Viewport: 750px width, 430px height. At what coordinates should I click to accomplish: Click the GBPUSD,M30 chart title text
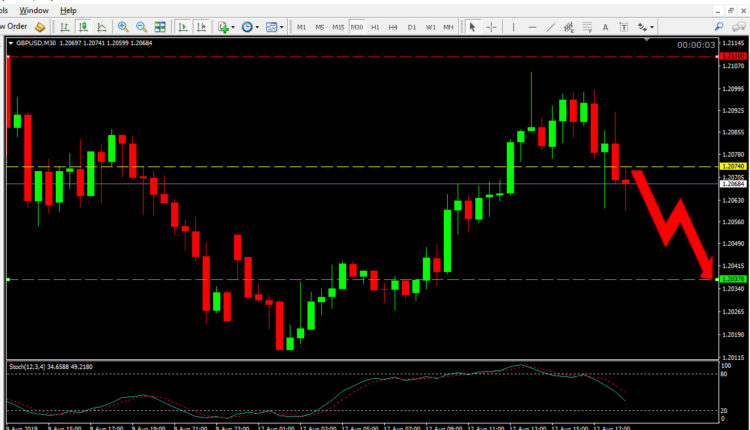click(x=36, y=43)
